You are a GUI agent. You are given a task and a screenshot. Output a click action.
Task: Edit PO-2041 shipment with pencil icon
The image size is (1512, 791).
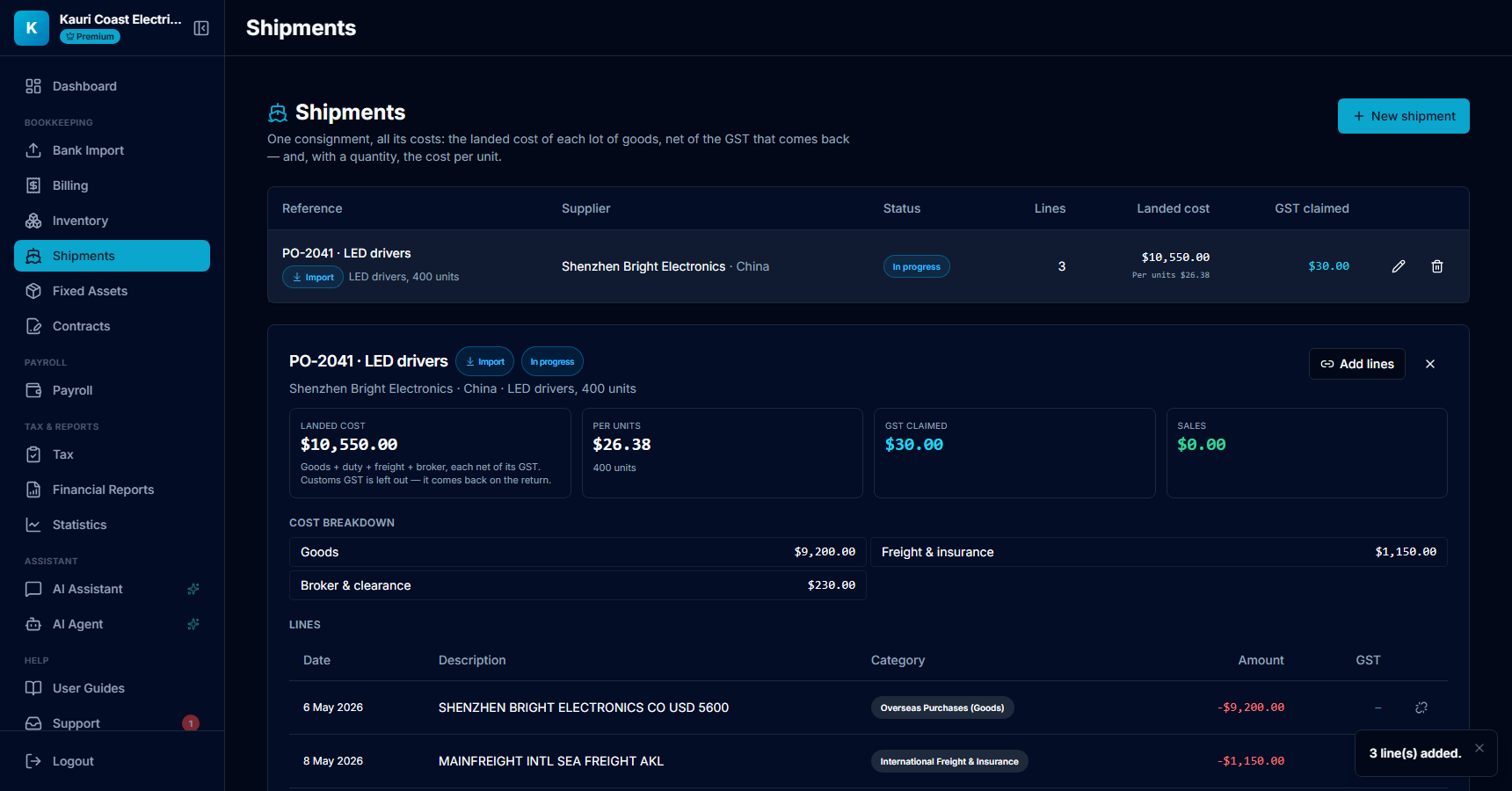[x=1399, y=266]
